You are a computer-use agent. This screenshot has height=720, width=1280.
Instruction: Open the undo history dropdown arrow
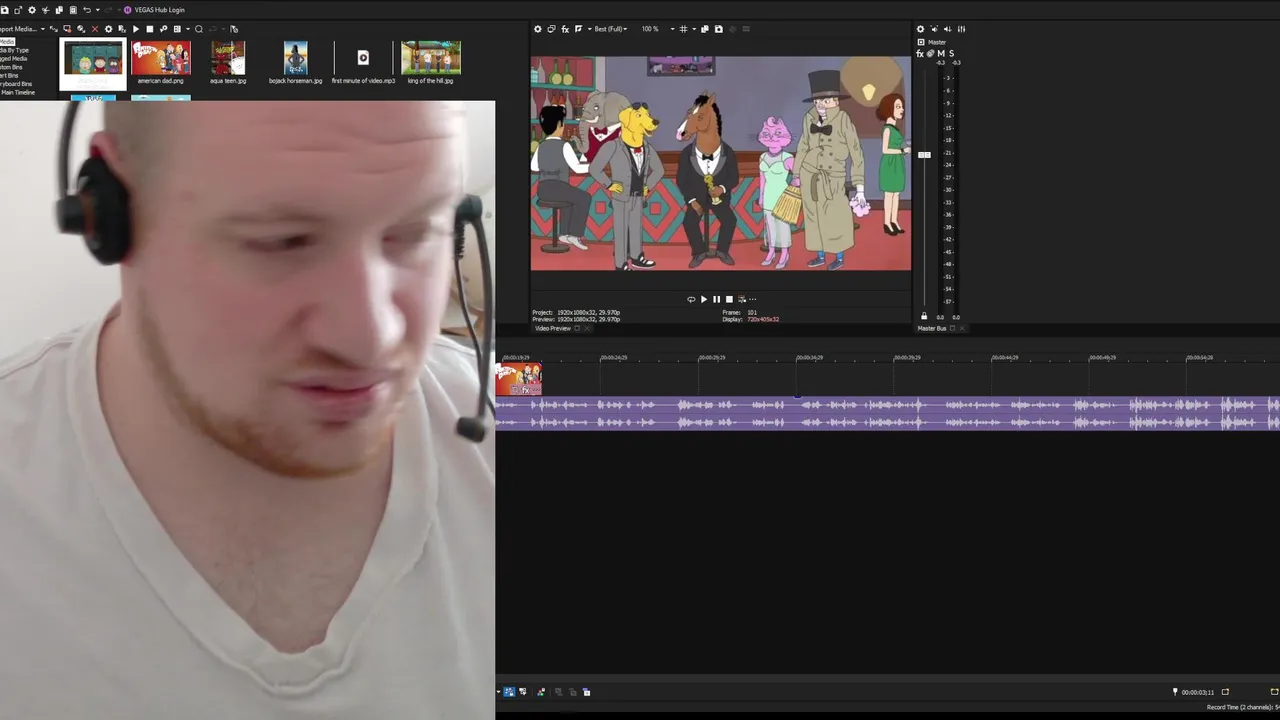98,10
